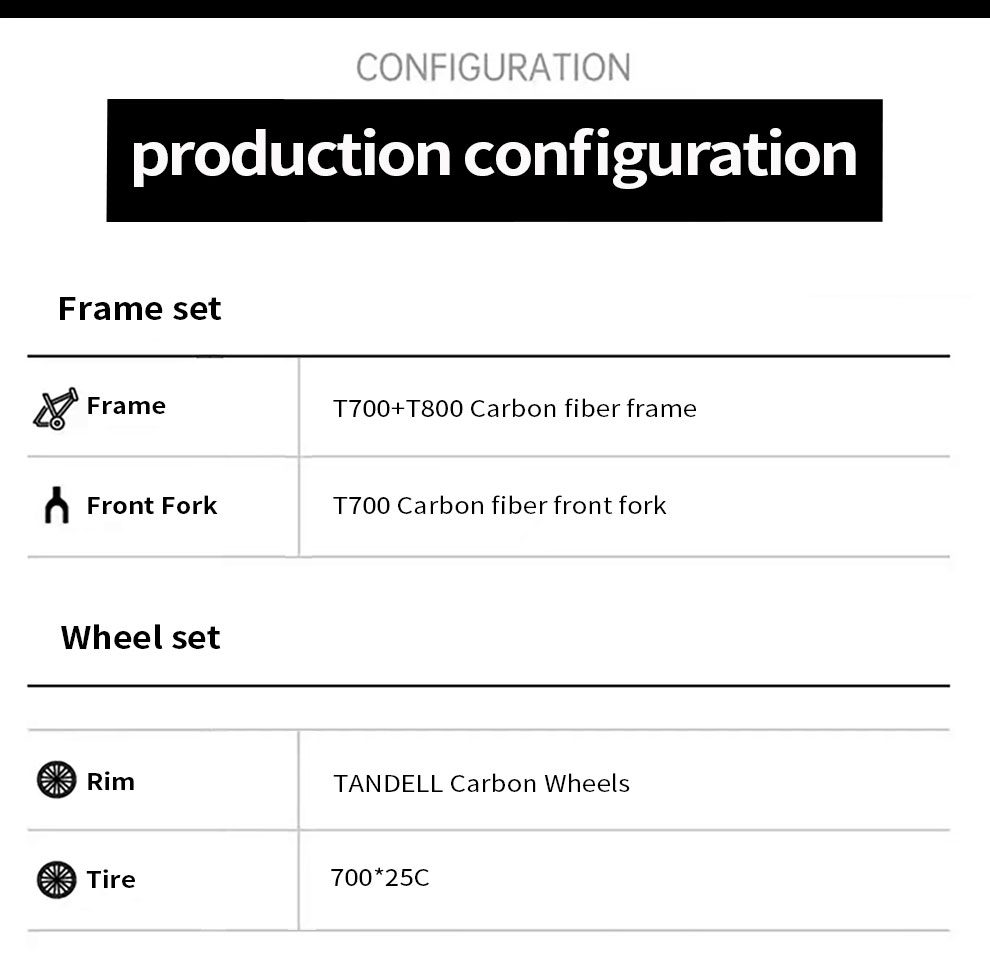Select the Frame label
Screen dimensions: 990x977
[x=126, y=405]
